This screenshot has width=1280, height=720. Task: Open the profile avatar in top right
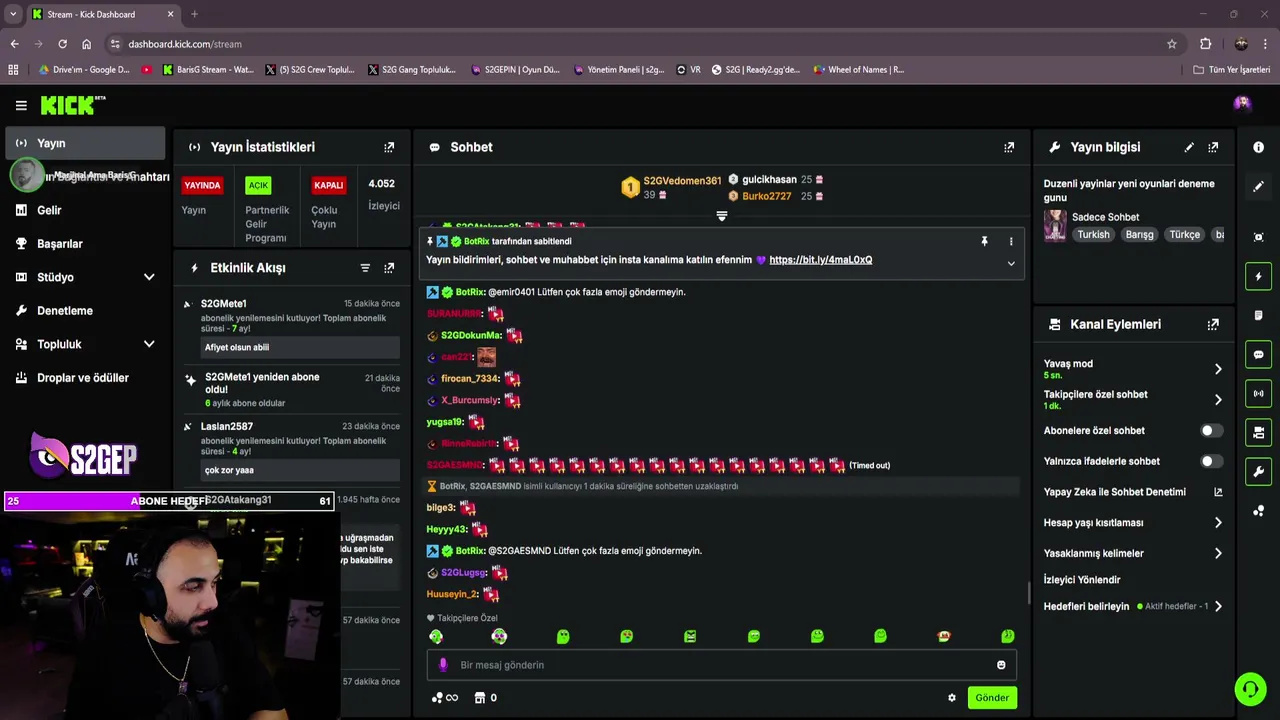click(1242, 103)
